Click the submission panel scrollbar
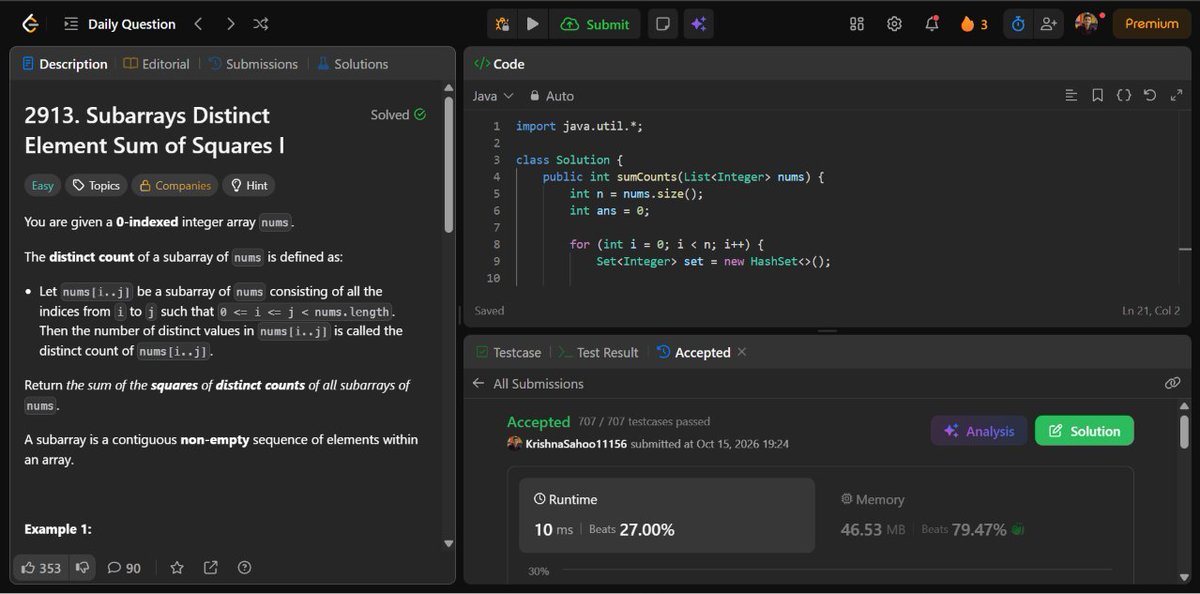1200x594 pixels. point(1185,433)
